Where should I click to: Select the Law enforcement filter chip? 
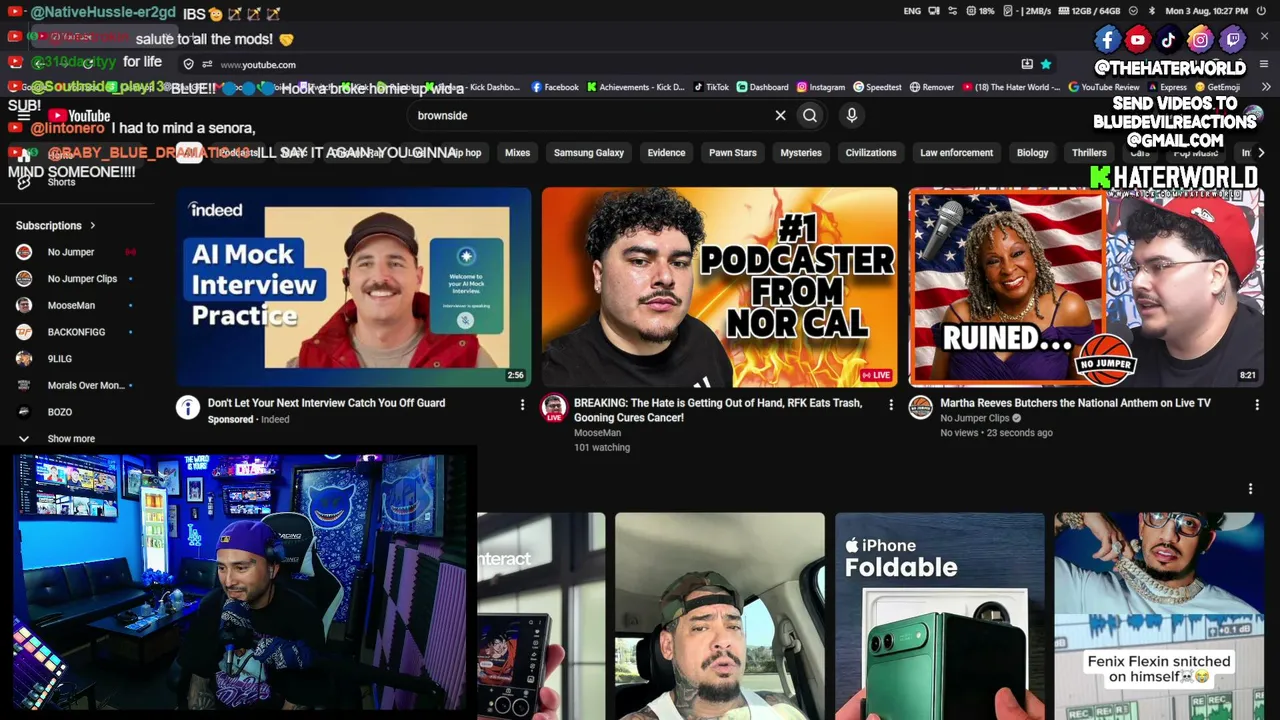(957, 153)
